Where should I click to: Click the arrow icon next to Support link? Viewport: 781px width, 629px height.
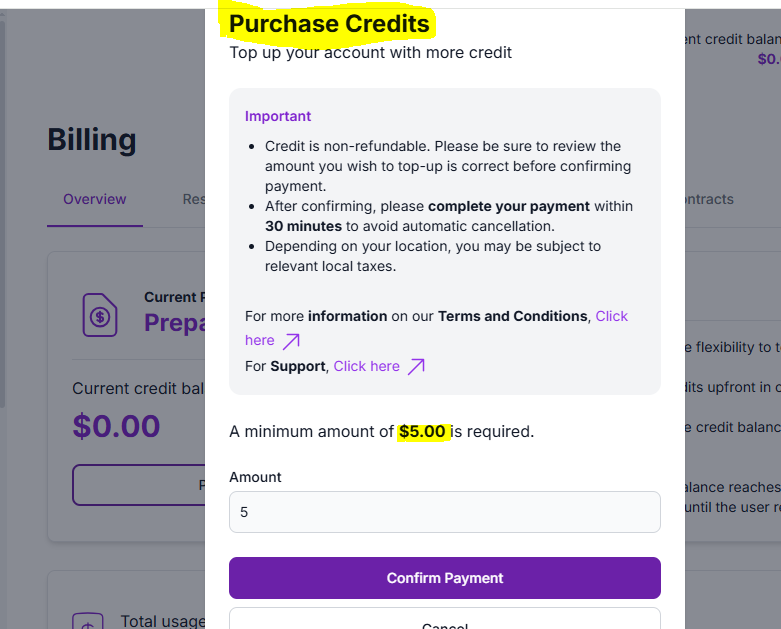click(416, 366)
